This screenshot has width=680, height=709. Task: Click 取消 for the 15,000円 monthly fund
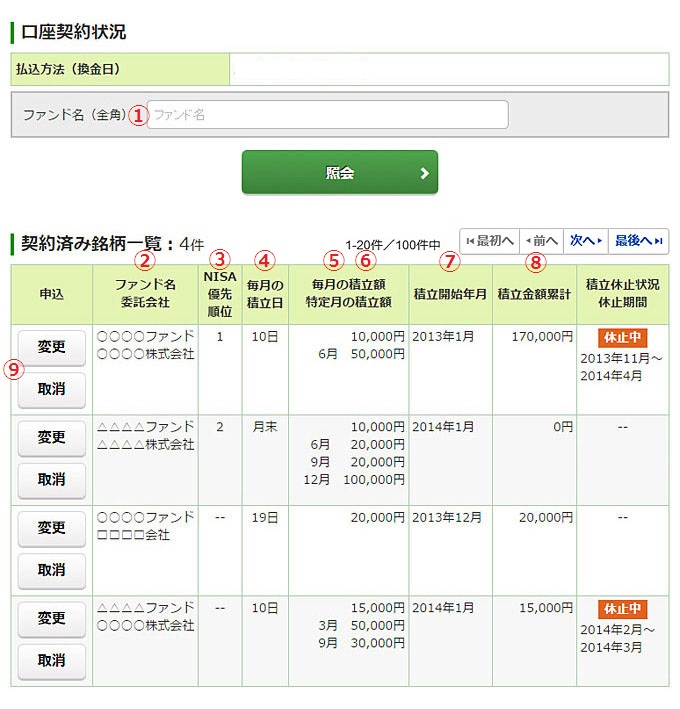[52, 661]
